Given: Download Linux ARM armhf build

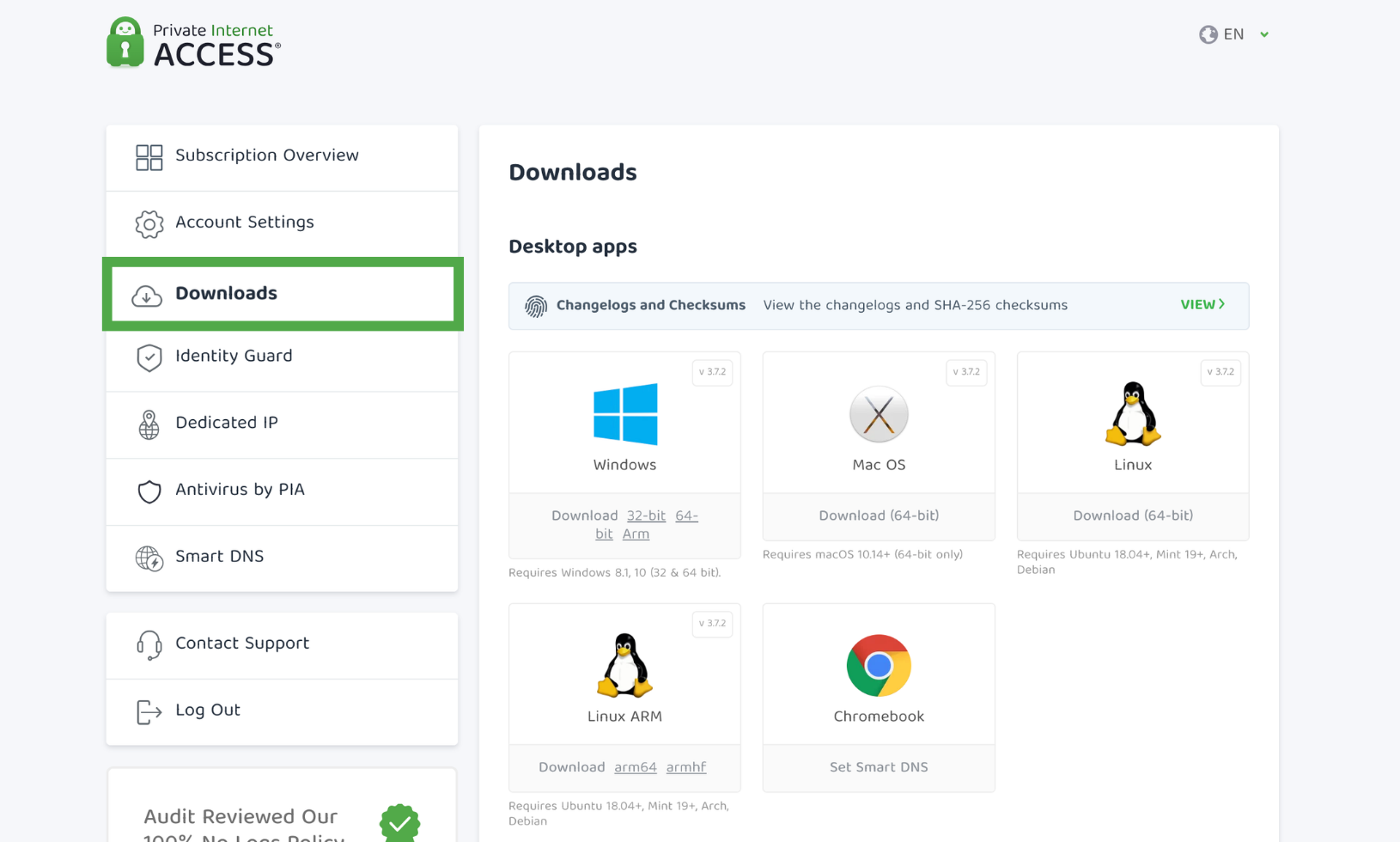Looking at the screenshot, I should point(686,767).
